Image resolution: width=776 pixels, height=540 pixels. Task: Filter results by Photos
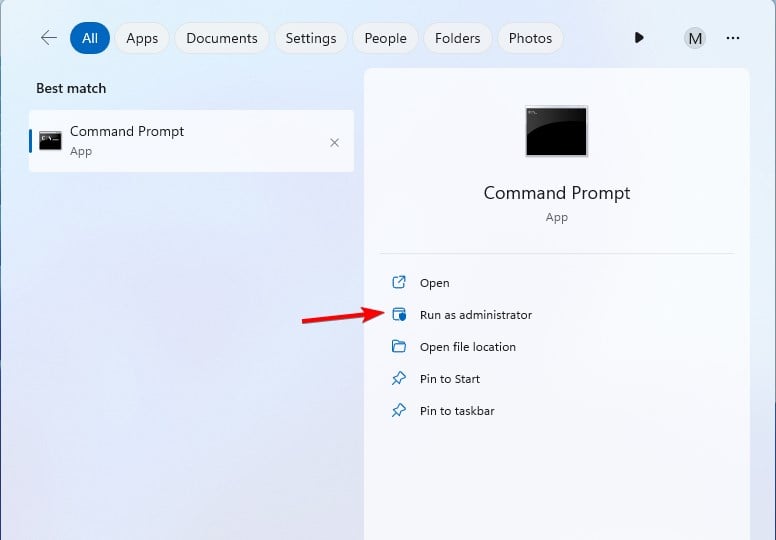[x=530, y=38]
